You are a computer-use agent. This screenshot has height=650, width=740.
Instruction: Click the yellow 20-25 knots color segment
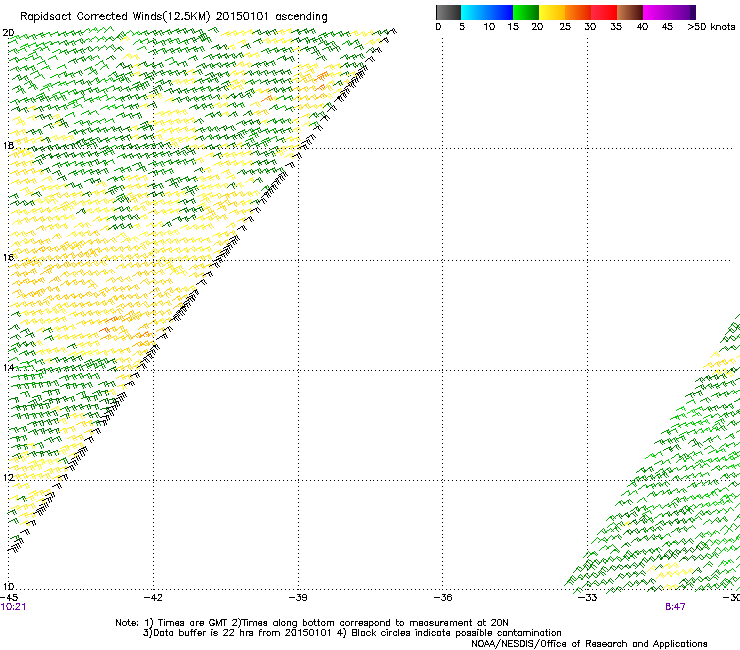pyautogui.click(x=552, y=12)
